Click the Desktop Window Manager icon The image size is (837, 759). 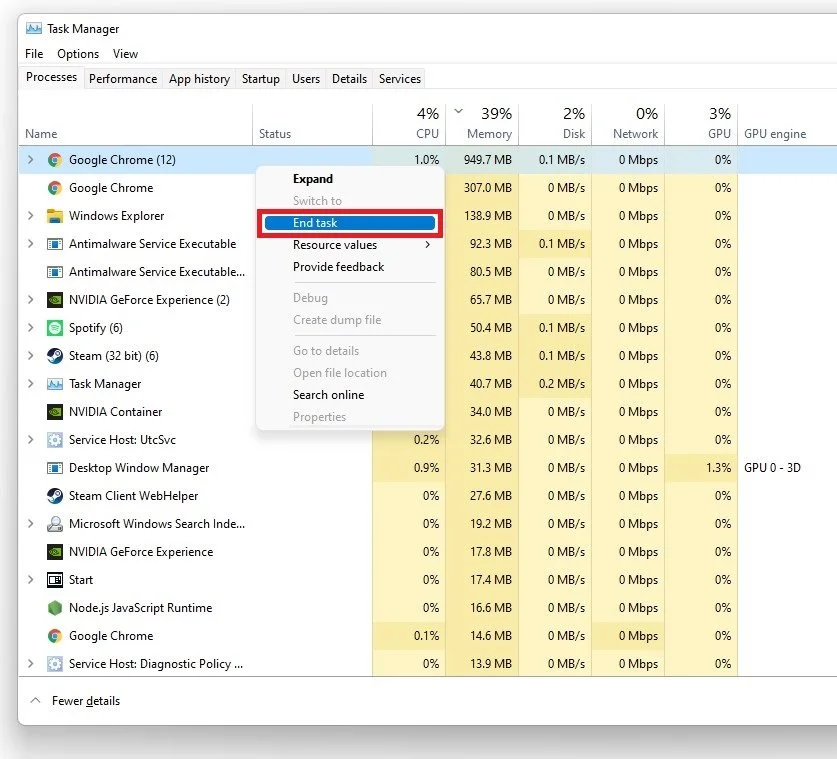[54, 468]
